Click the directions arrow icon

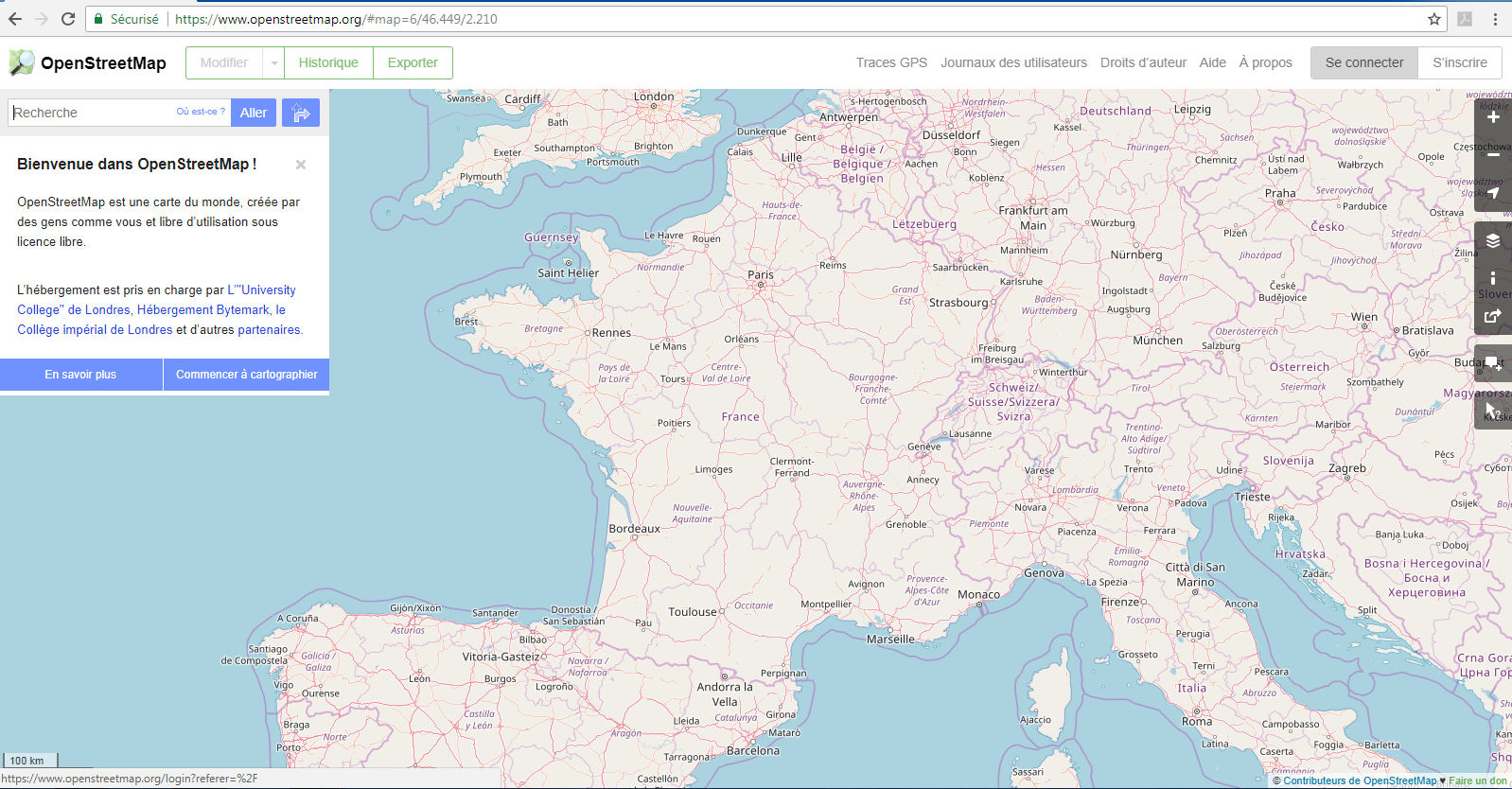pos(301,113)
